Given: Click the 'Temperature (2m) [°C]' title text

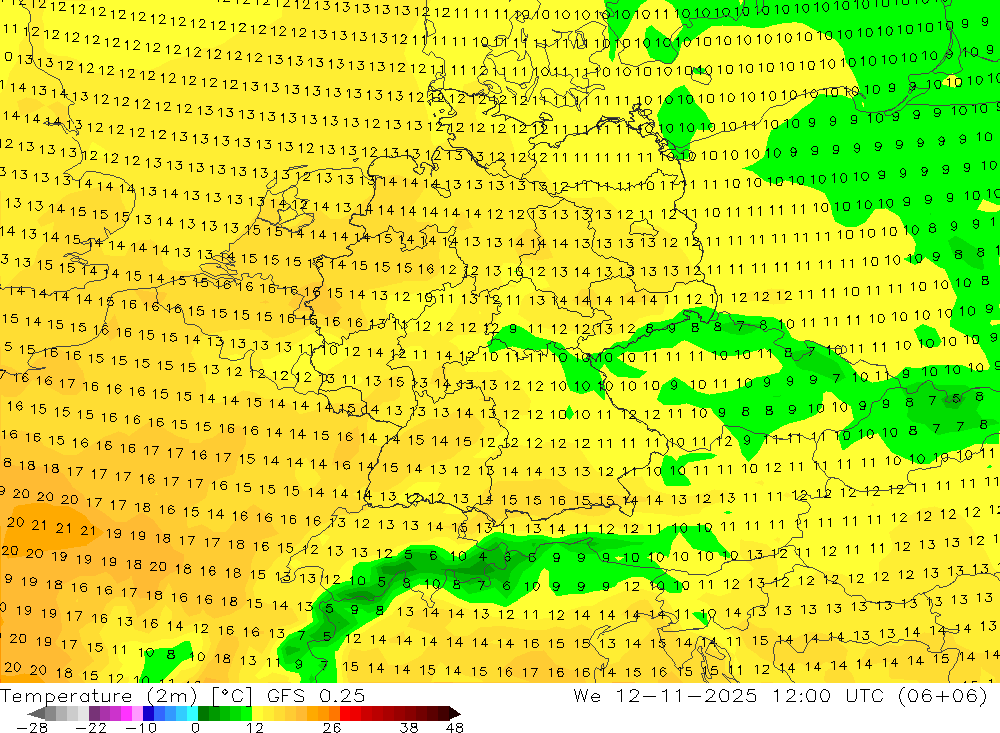Looking at the screenshot, I should (x=126, y=696).
